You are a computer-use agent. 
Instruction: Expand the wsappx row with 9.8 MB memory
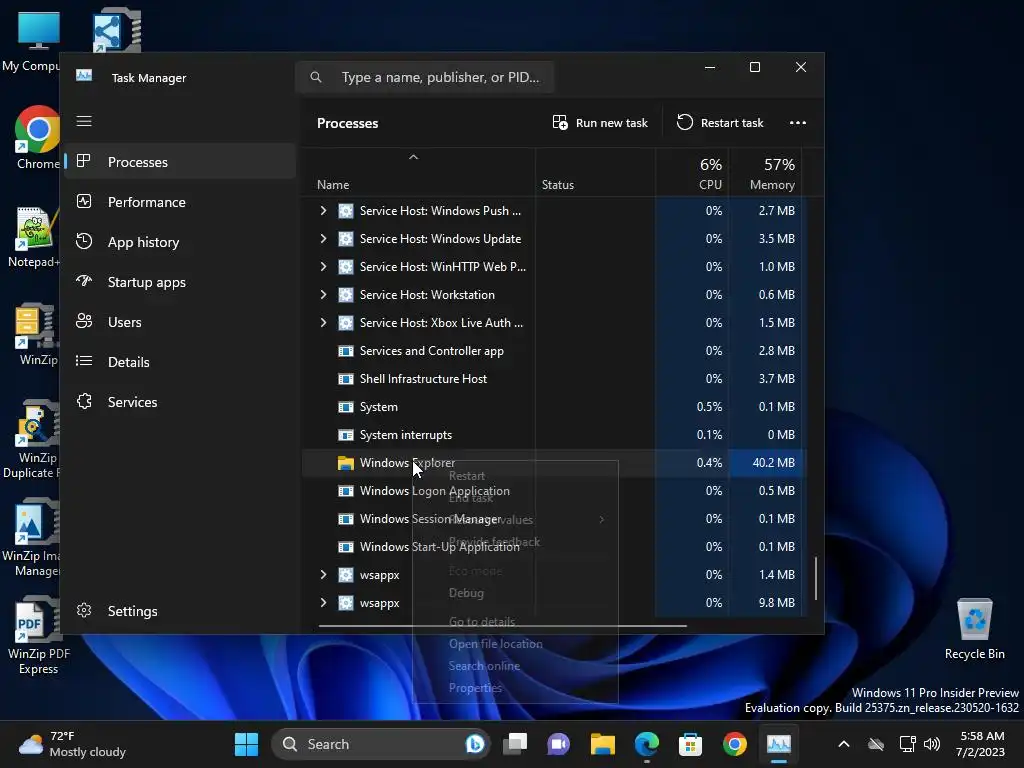pos(323,603)
